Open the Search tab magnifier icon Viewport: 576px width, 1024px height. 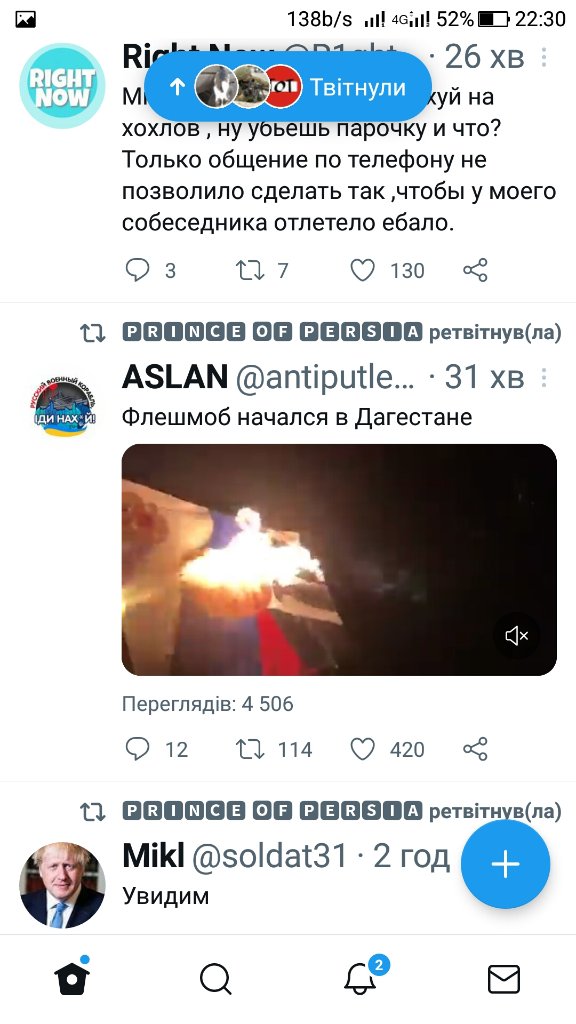(x=216, y=980)
